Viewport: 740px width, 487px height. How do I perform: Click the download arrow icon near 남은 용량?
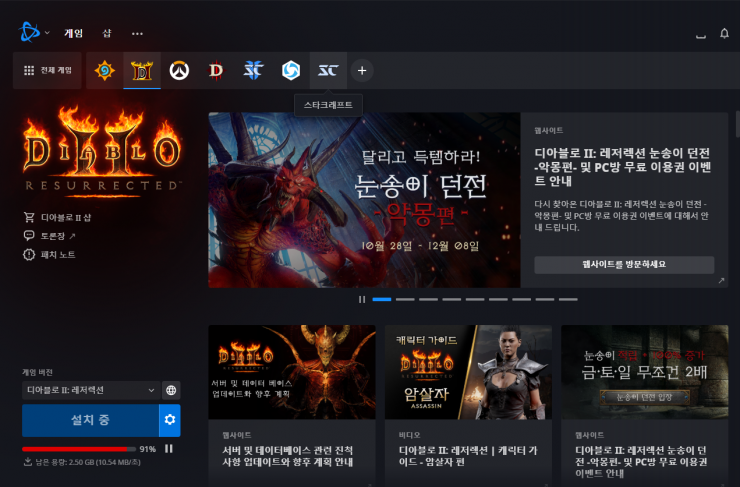click(28, 462)
